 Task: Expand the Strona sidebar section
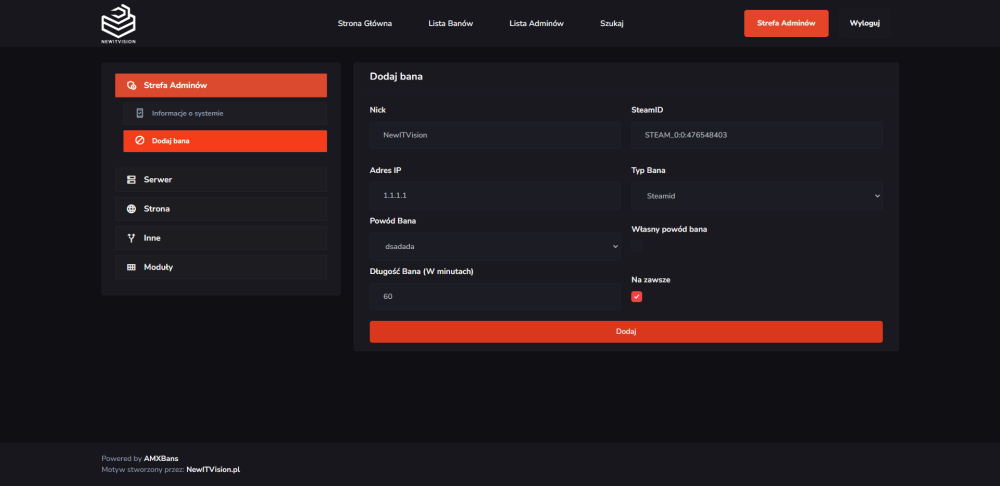point(221,209)
